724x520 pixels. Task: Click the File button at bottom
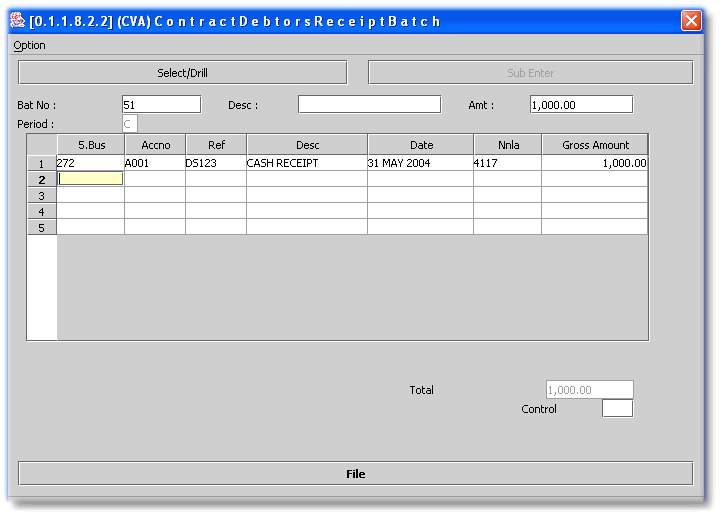[355, 474]
